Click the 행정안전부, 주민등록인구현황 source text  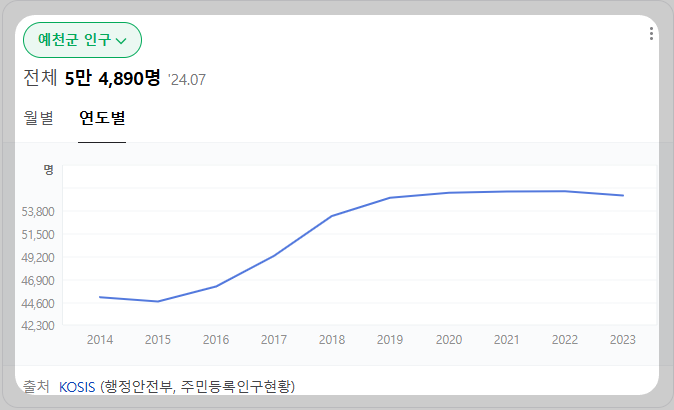click(198, 386)
